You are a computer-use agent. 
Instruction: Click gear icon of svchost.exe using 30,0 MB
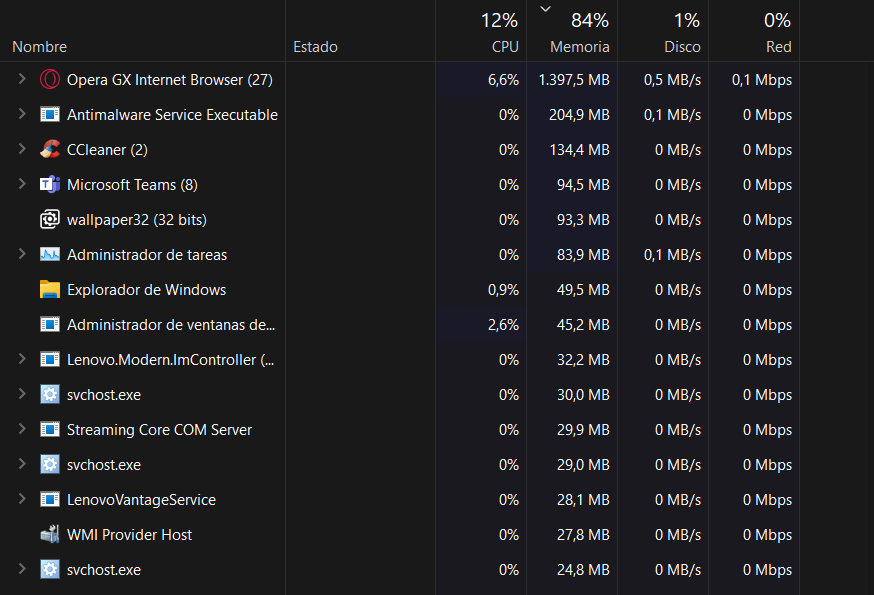click(50, 394)
